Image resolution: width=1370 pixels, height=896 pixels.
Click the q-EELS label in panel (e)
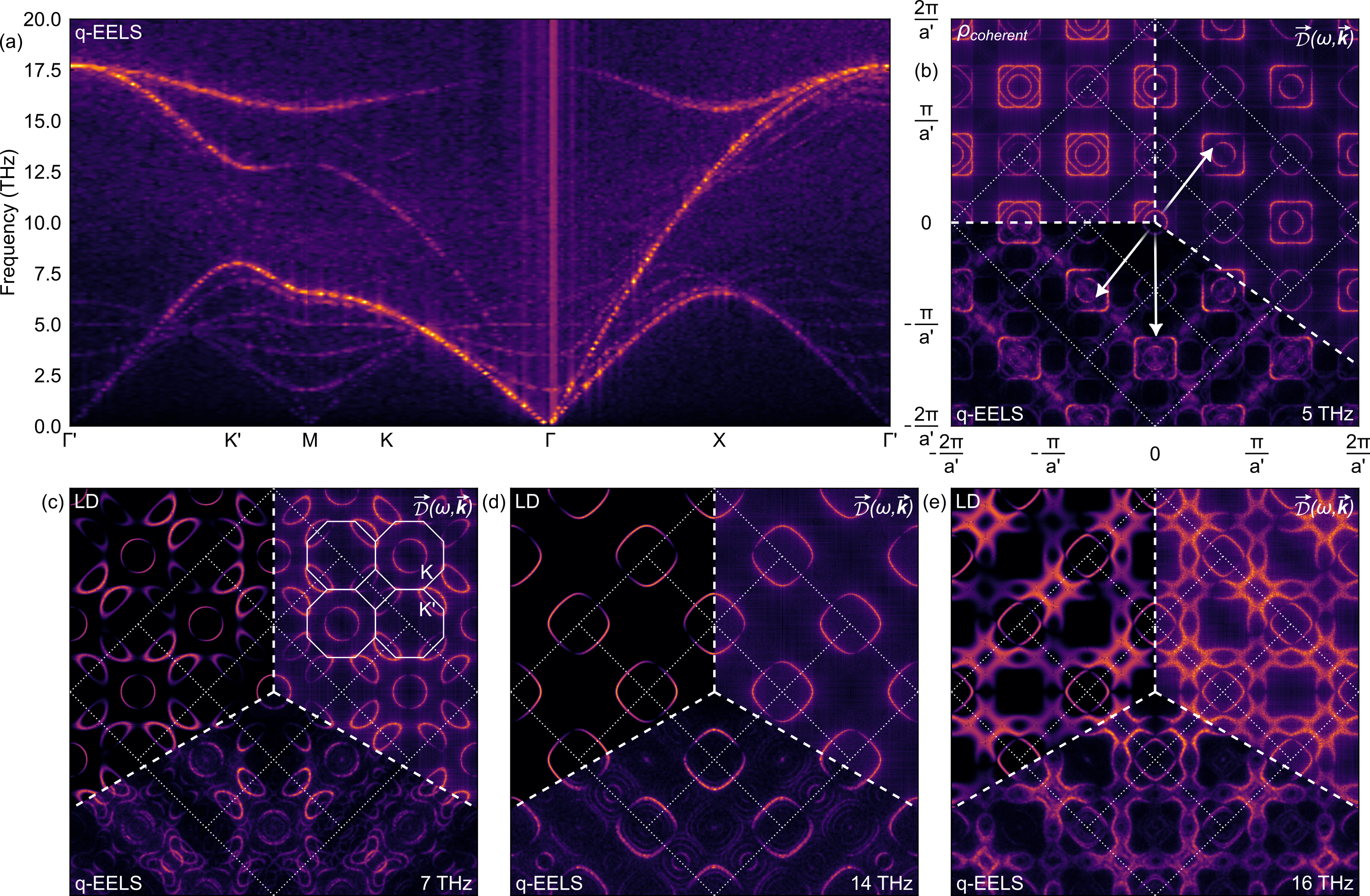(990, 883)
